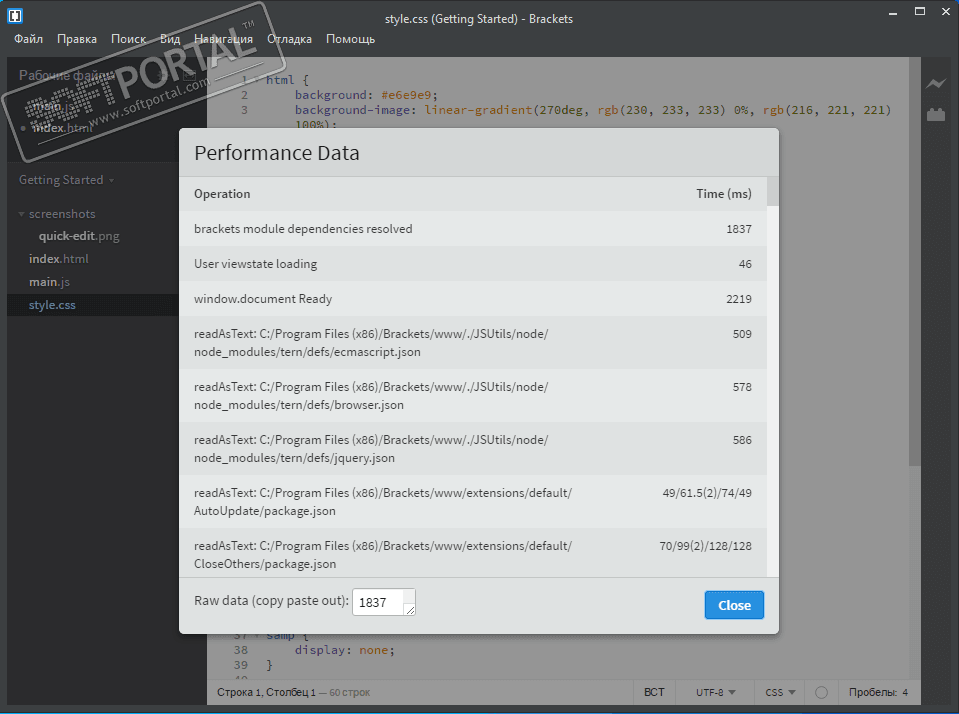Click the working files gear icon
Image resolution: width=959 pixels, height=714 pixels.
point(163,76)
